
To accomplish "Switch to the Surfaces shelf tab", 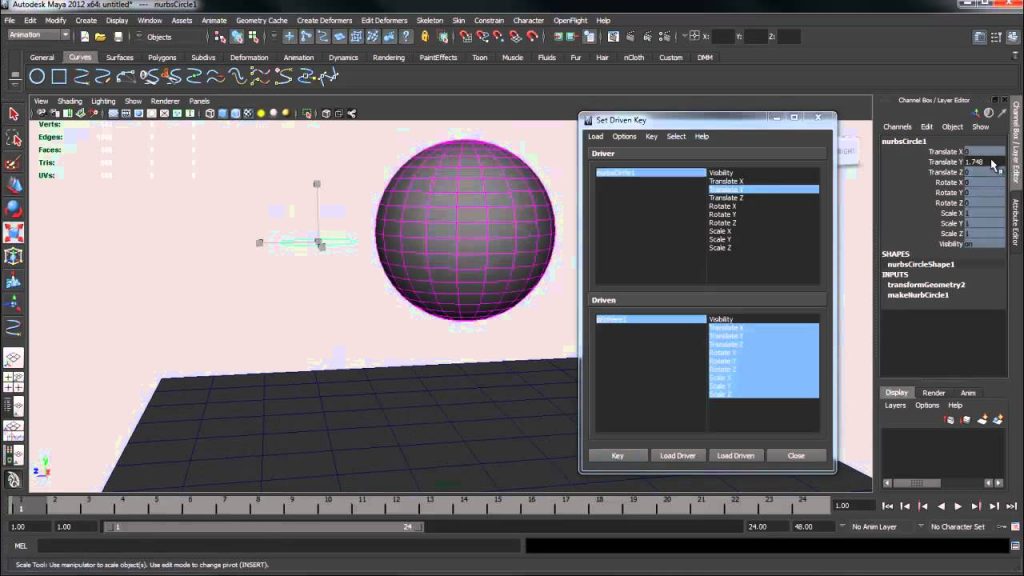I will tap(120, 57).
